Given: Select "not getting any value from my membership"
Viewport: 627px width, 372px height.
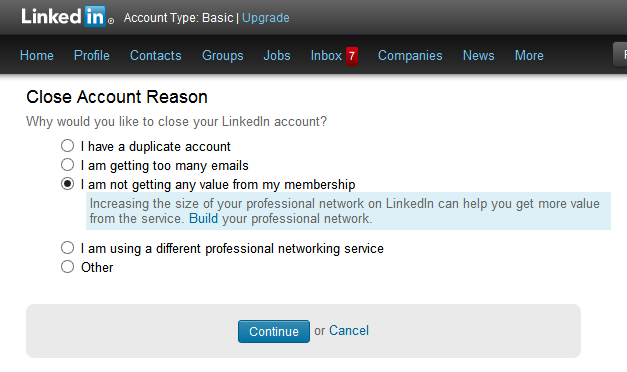Looking at the screenshot, I should (x=68, y=184).
